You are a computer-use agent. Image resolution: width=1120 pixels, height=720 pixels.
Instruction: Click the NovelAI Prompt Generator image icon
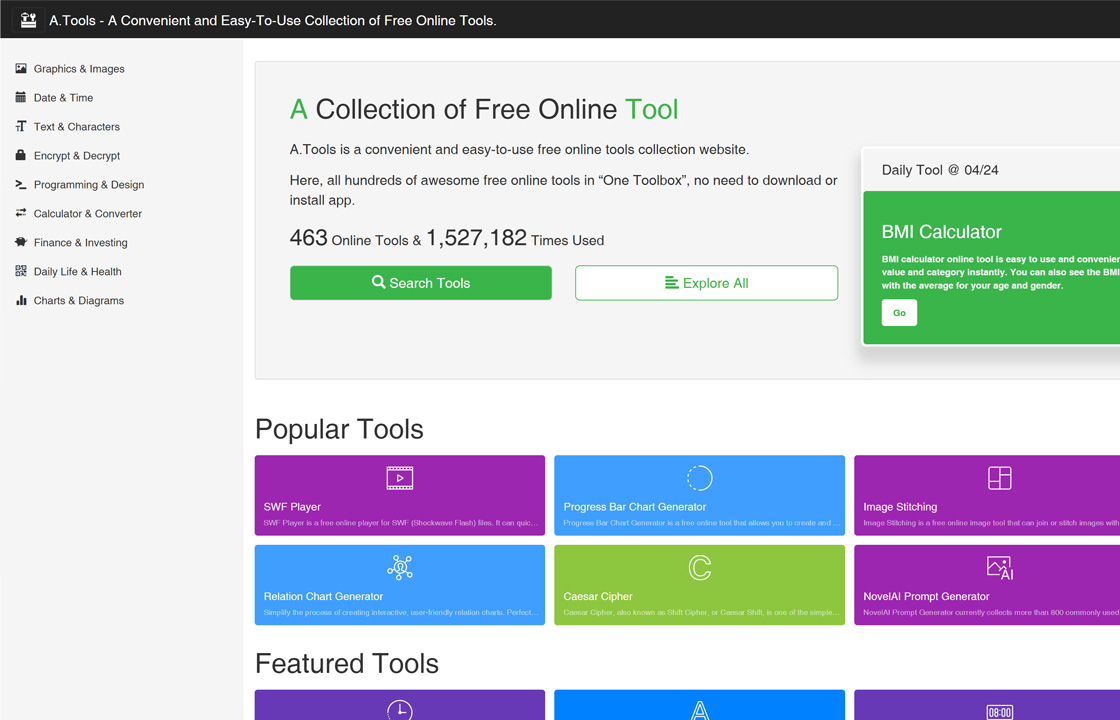point(999,568)
